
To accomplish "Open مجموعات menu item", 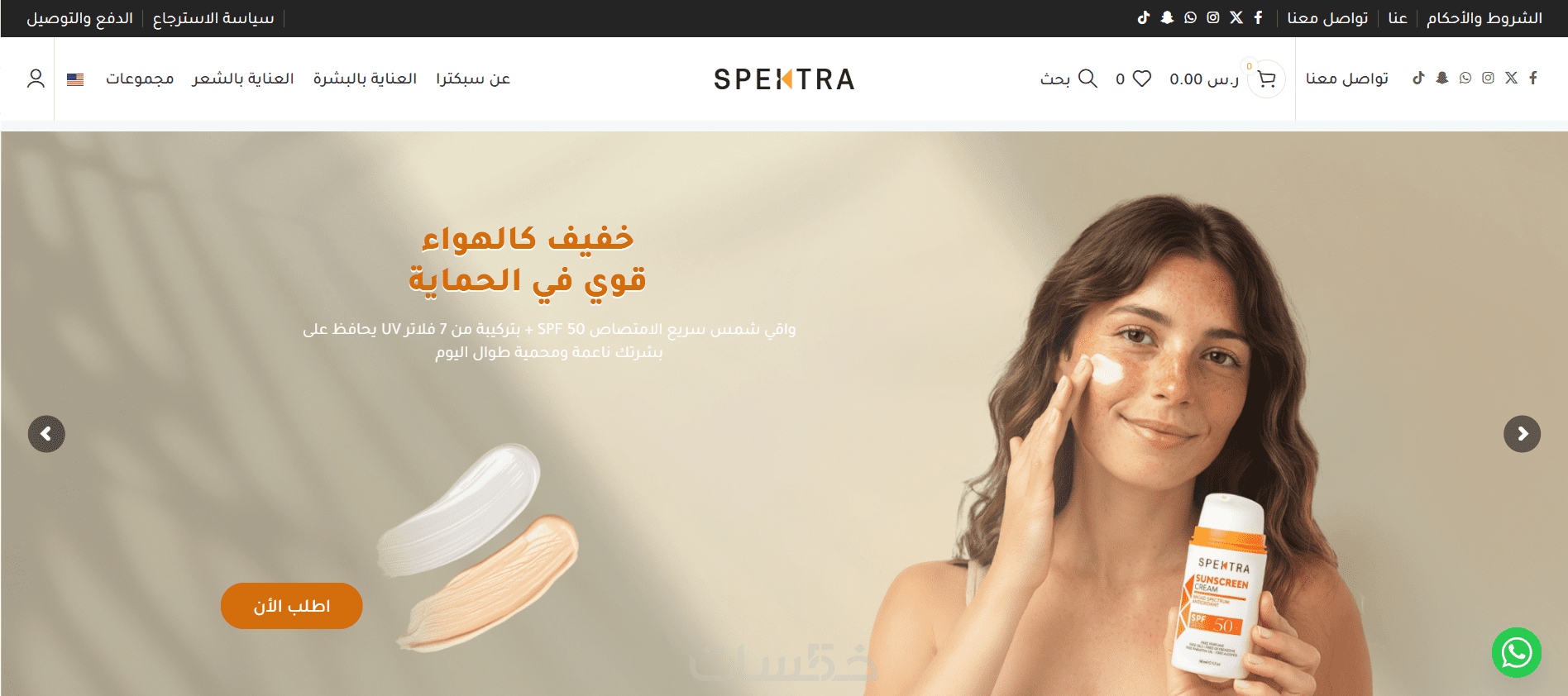I will 140,79.
